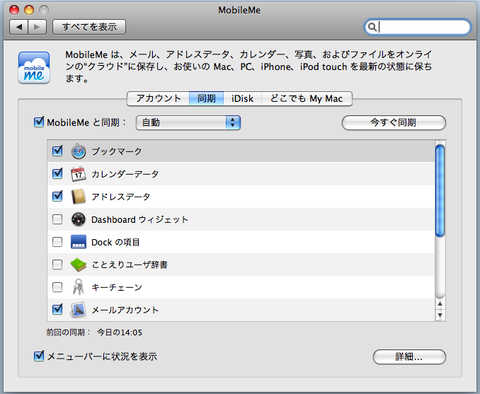The height and width of the screenshot is (394, 480).
Task: Click the 今すぐ同期 button
Action: pyautogui.click(x=394, y=123)
